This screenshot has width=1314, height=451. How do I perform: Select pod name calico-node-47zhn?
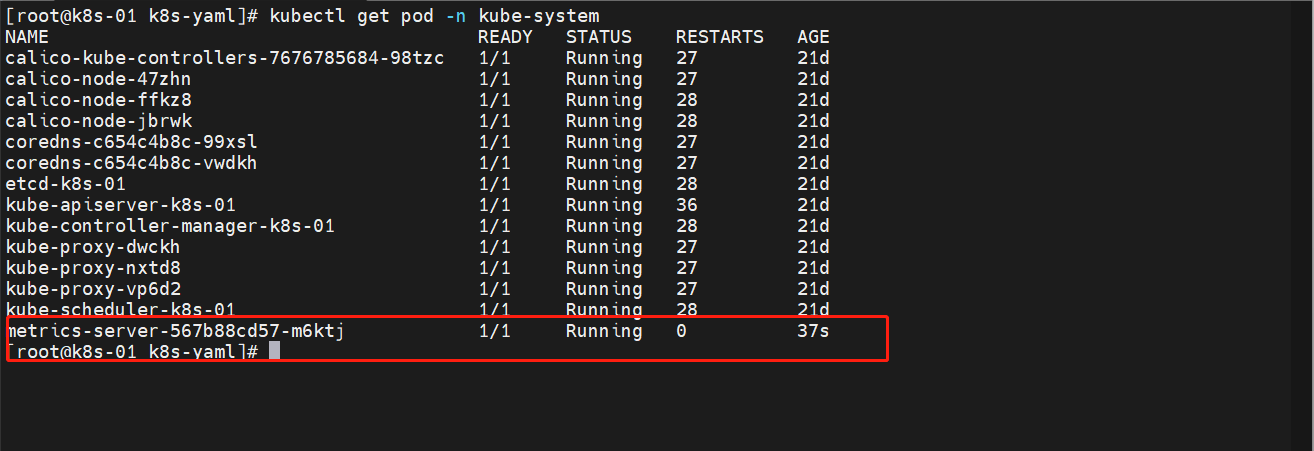[98, 79]
